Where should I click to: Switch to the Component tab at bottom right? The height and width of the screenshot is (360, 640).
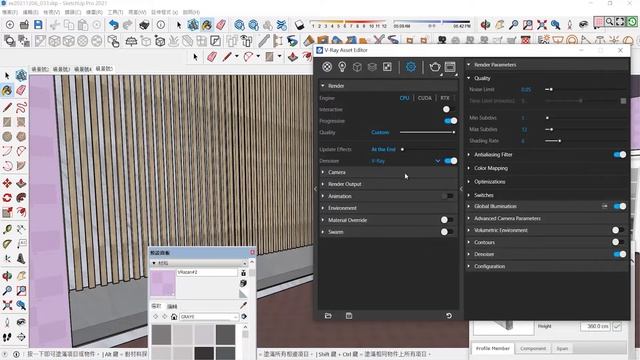coord(533,349)
